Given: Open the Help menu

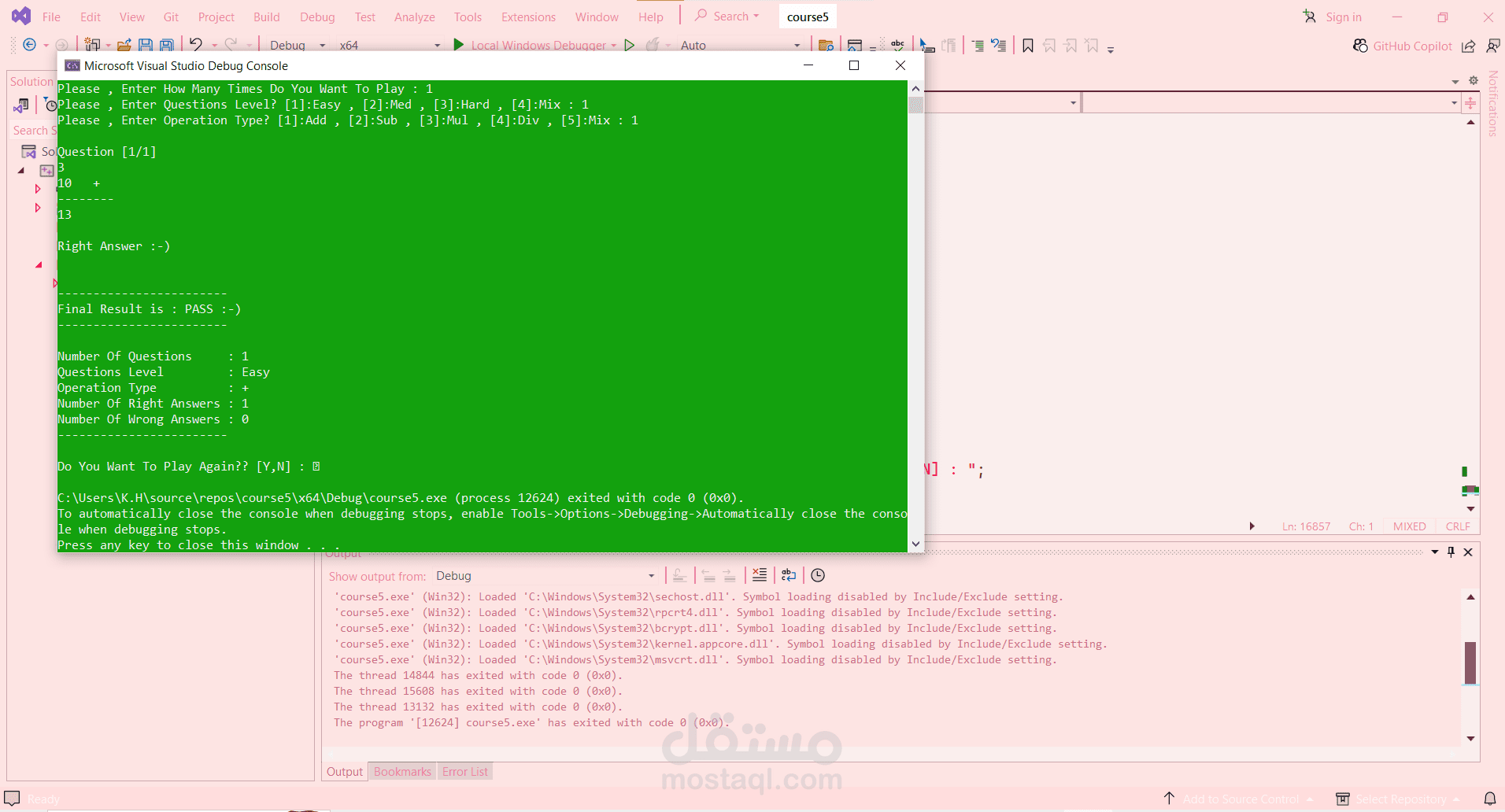Looking at the screenshot, I should [650, 17].
